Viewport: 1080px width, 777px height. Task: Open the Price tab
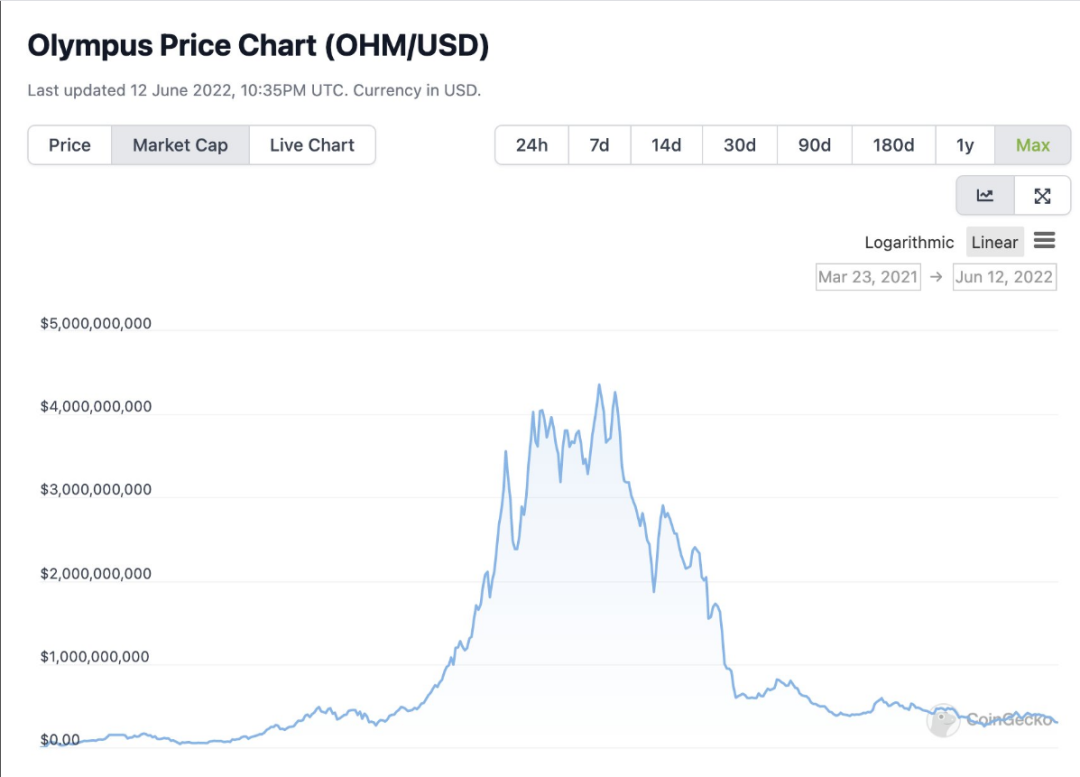point(70,145)
